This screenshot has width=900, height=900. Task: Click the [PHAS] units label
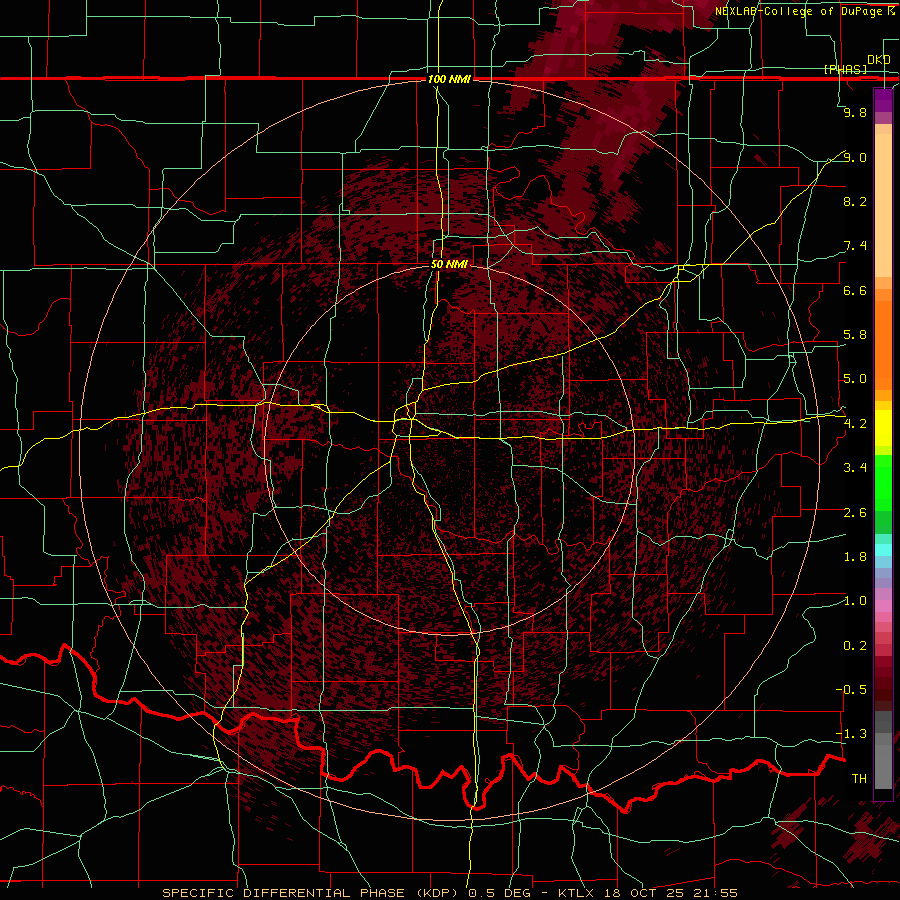pyautogui.click(x=845, y=69)
